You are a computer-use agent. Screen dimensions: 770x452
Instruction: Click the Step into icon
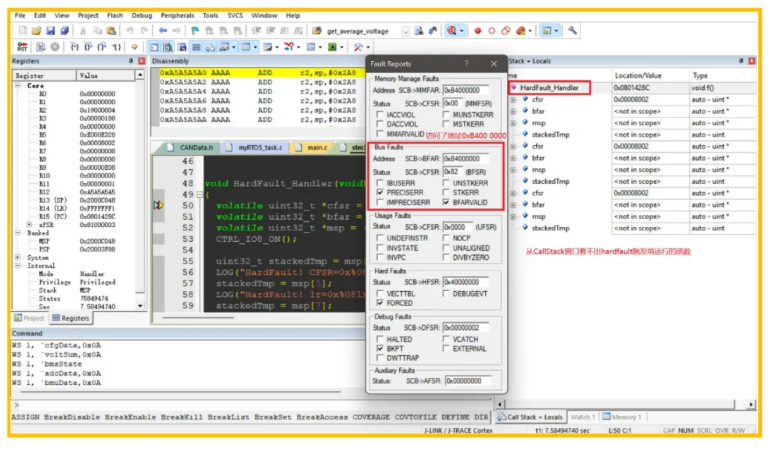tap(74, 47)
